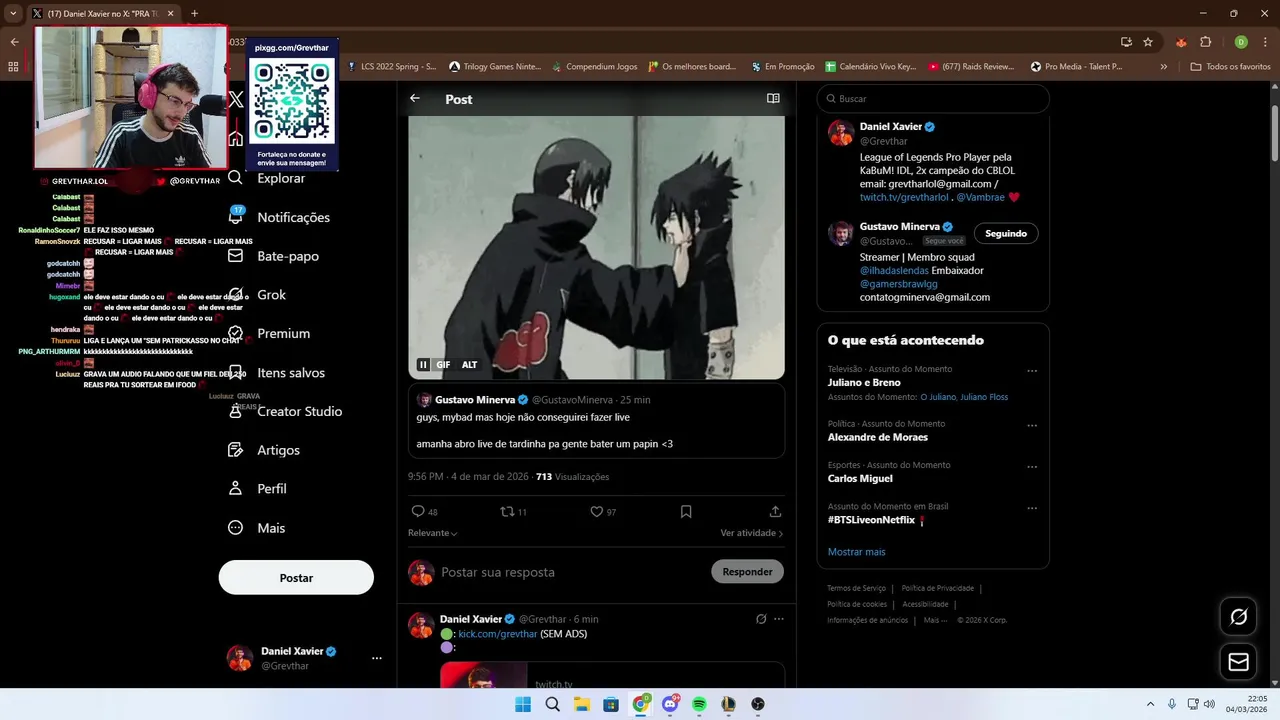Open more options for #BTSLiveonNetflix trend

point(1032,508)
